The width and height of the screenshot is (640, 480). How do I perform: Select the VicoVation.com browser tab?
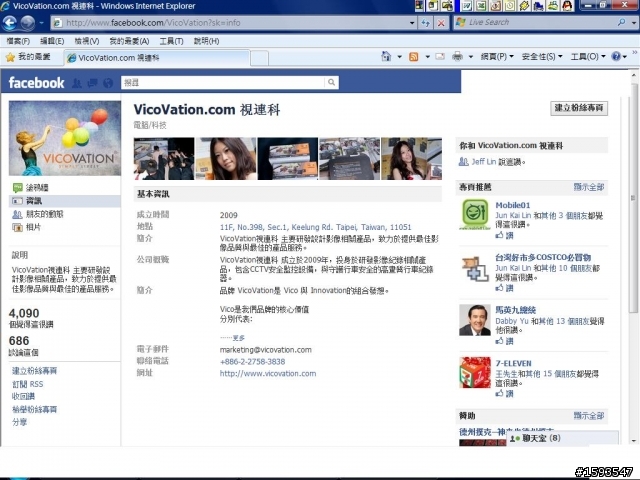coord(157,58)
